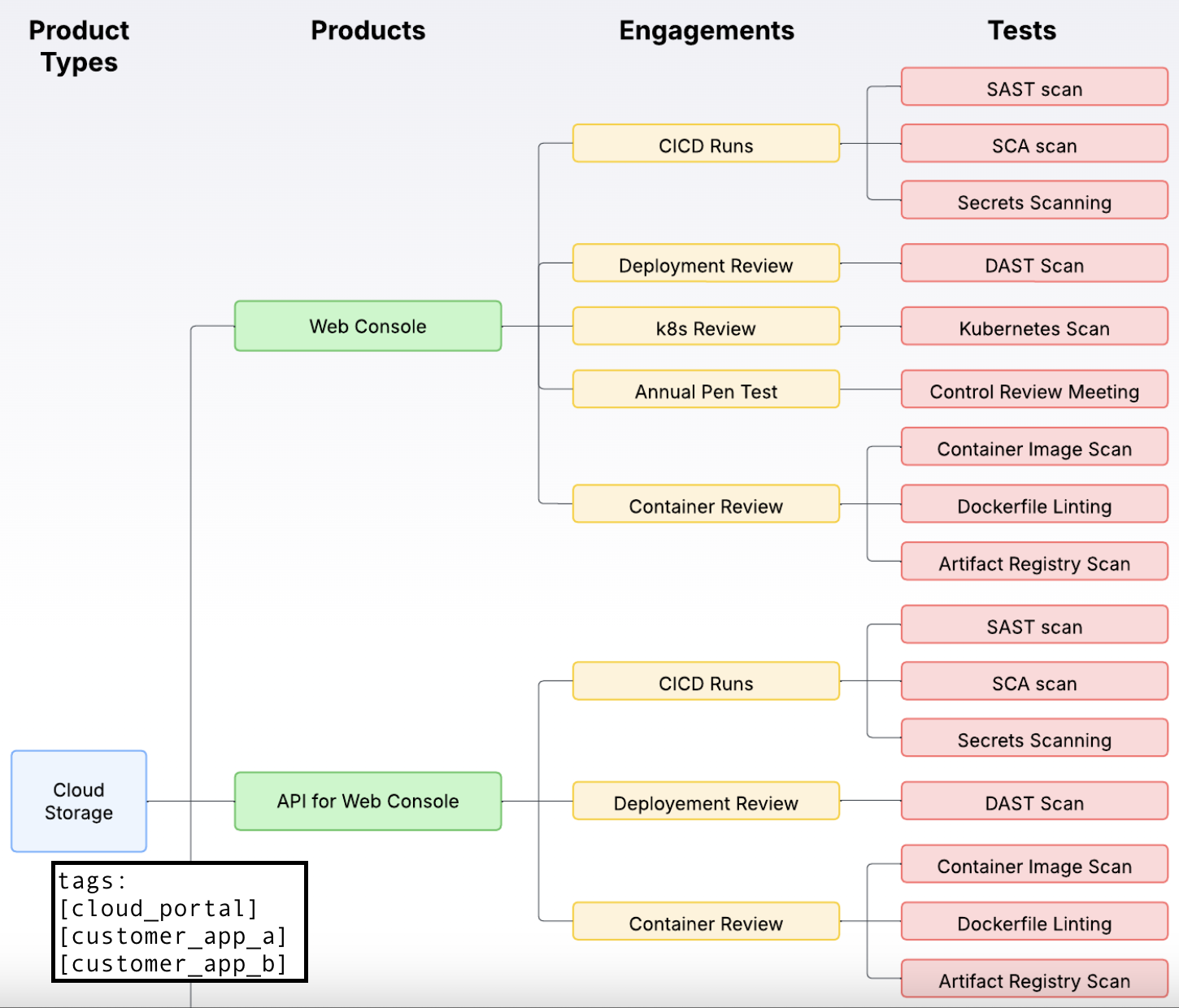Select the customer_app_a tag text

click(172, 936)
